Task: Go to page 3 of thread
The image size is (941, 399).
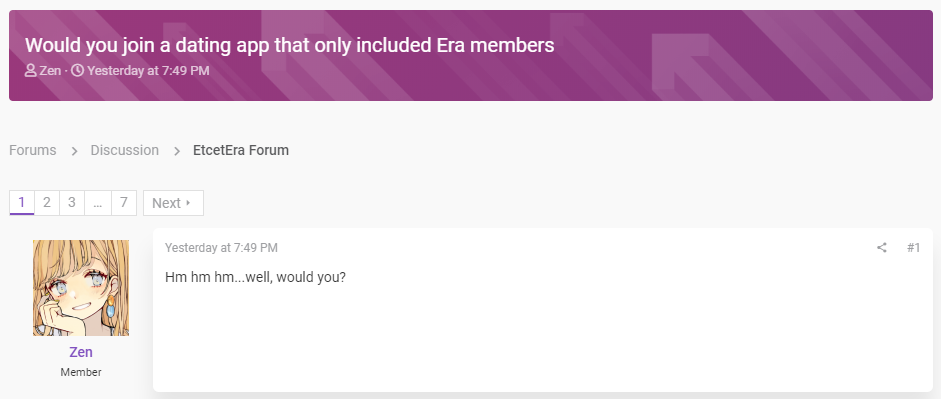Action: [72, 203]
